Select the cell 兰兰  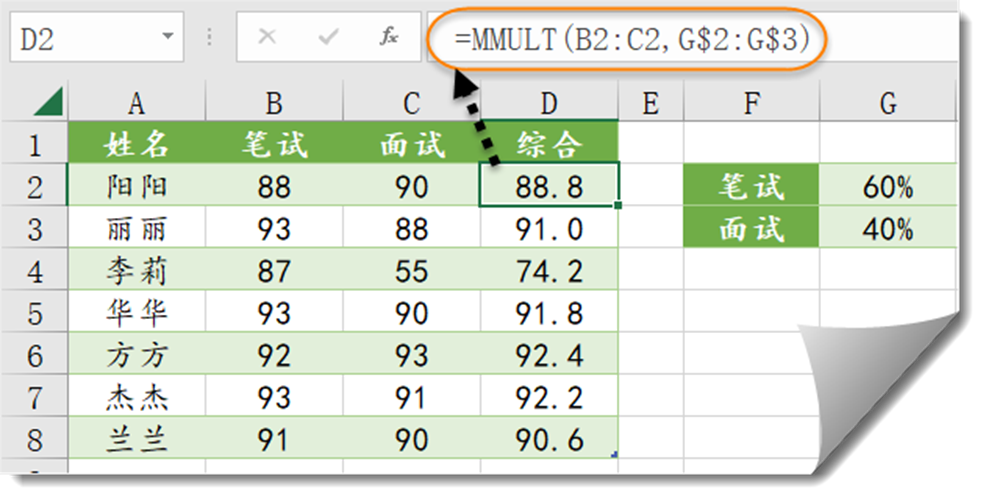point(137,438)
